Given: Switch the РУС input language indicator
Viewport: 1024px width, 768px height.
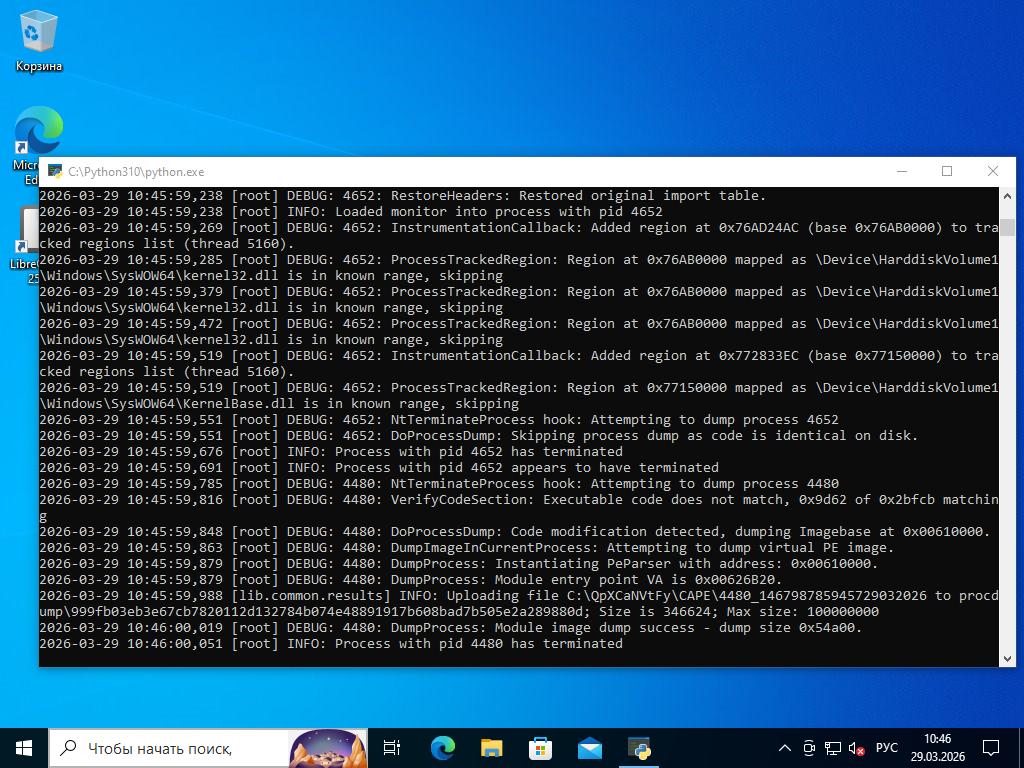Looking at the screenshot, I should pos(886,747).
